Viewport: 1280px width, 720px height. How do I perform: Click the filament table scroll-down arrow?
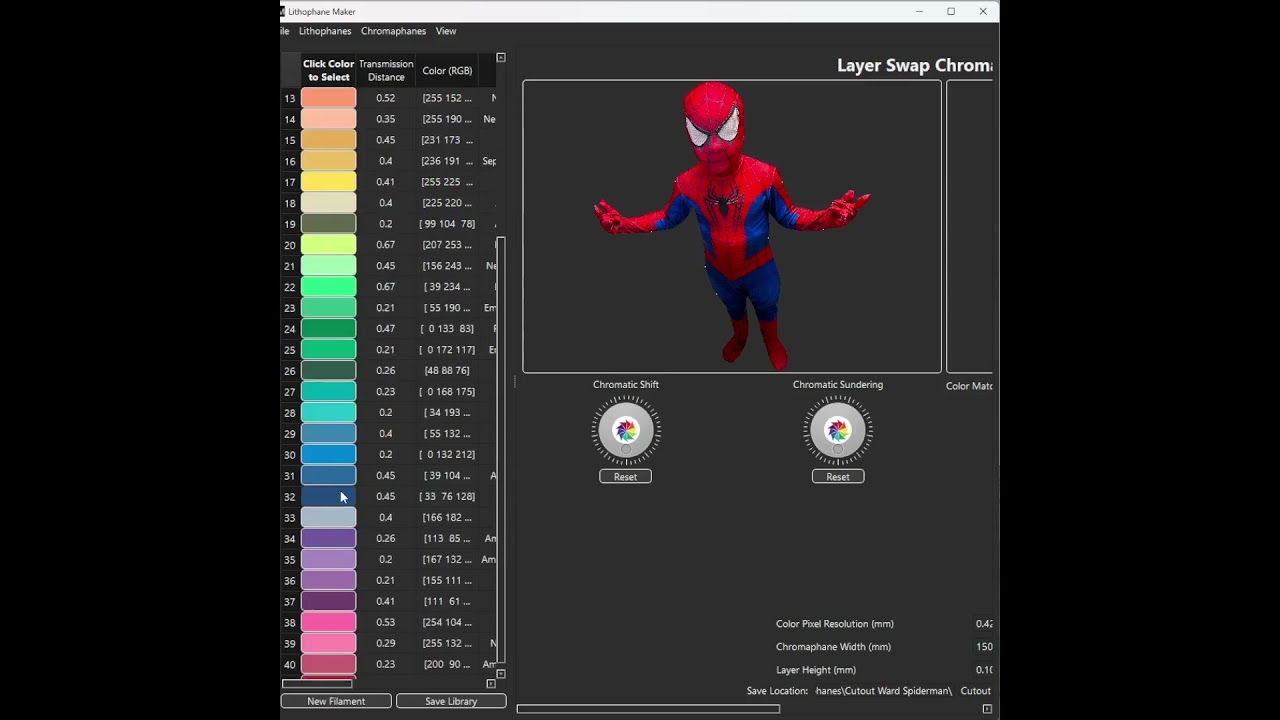pos(501,674)
